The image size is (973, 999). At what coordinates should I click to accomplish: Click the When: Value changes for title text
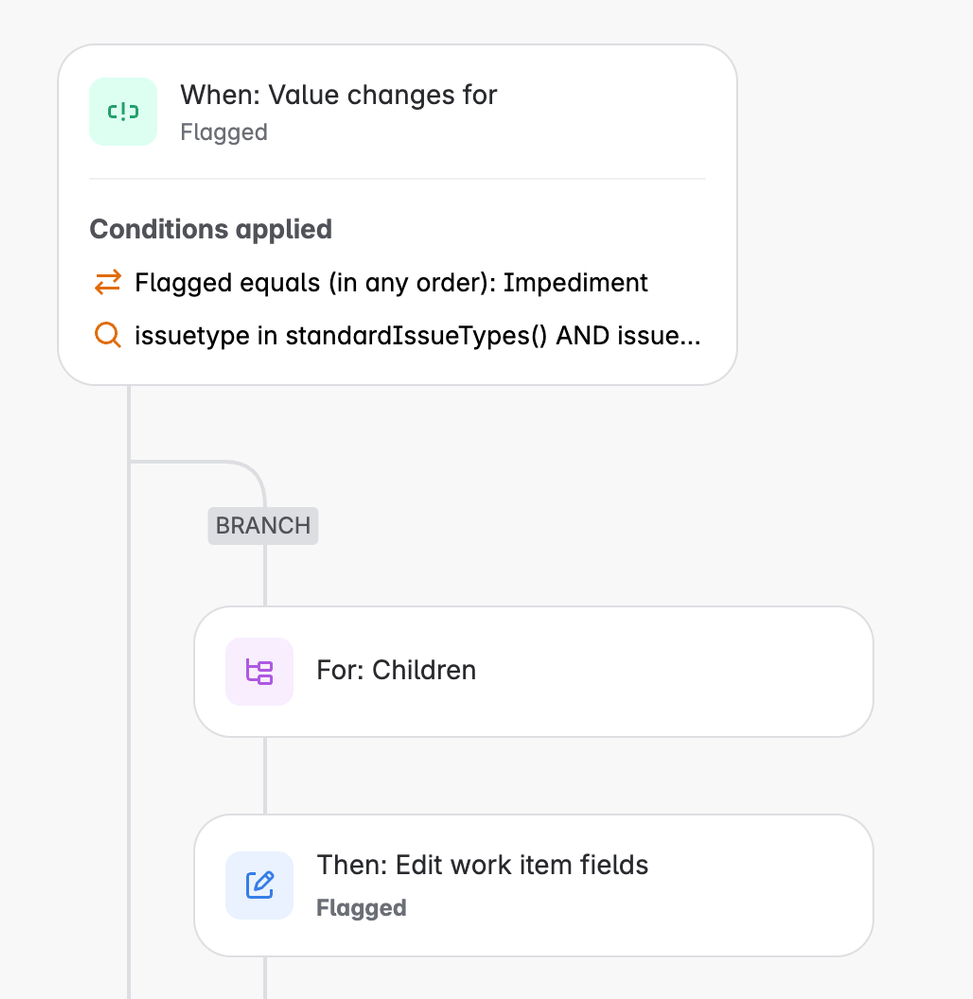pyautogui.click(x=338, y=95)
